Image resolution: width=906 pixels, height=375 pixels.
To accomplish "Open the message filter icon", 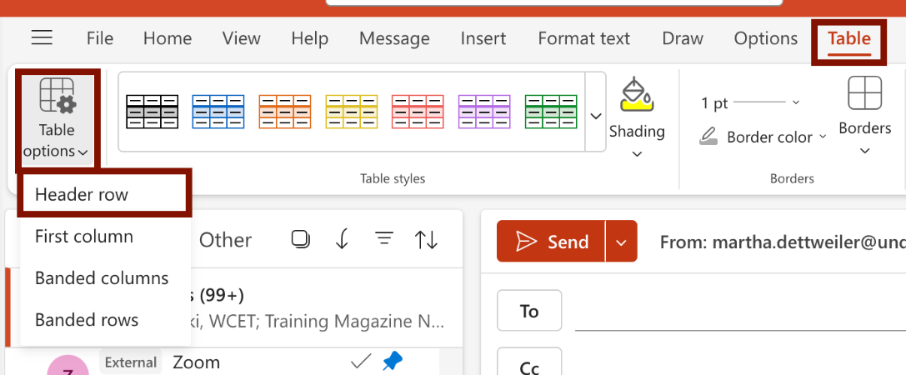I will (x=384, y=239).
